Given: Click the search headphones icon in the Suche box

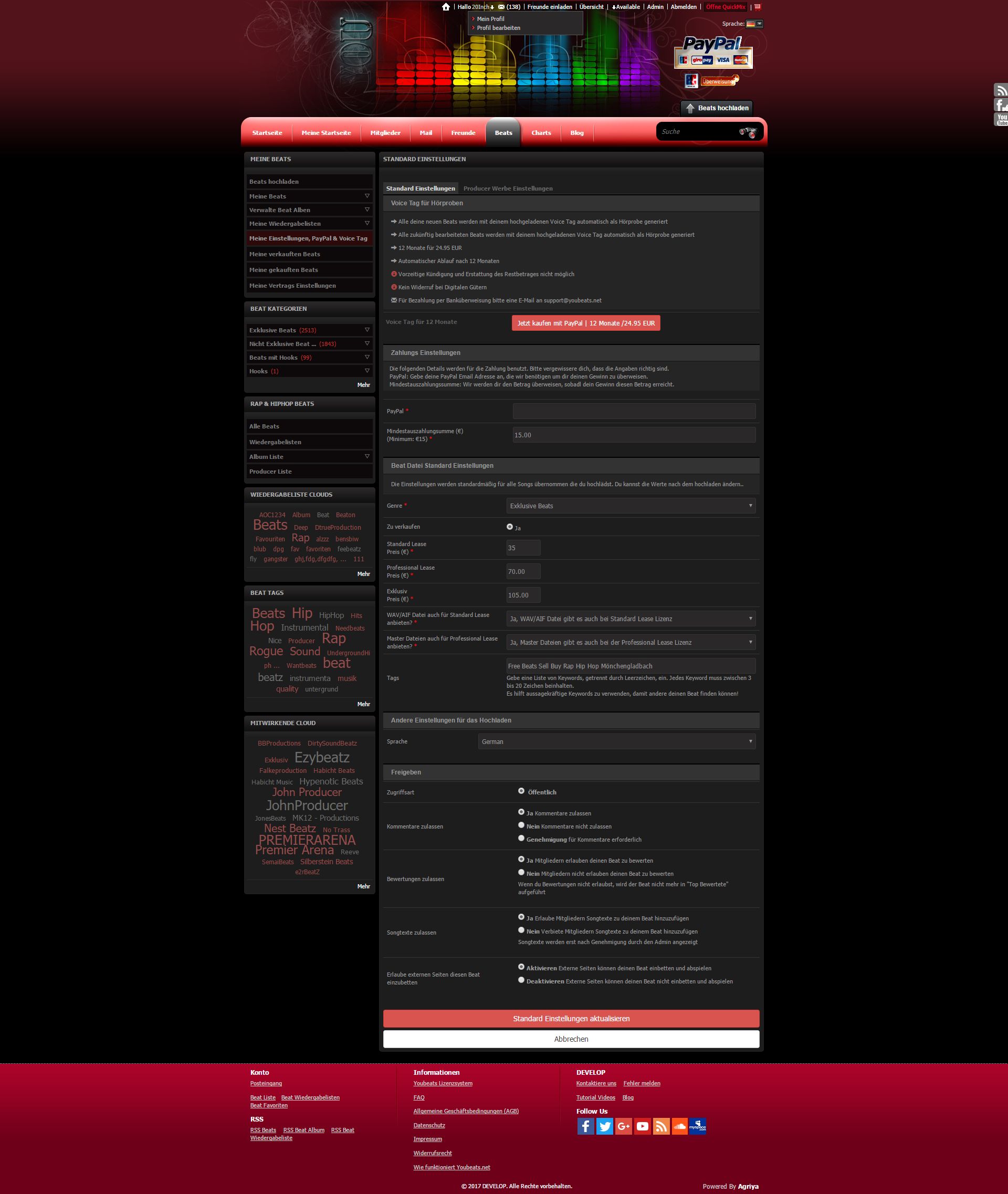Looking at the screenshot, I should pyautogui.click(x=748, y=132).
